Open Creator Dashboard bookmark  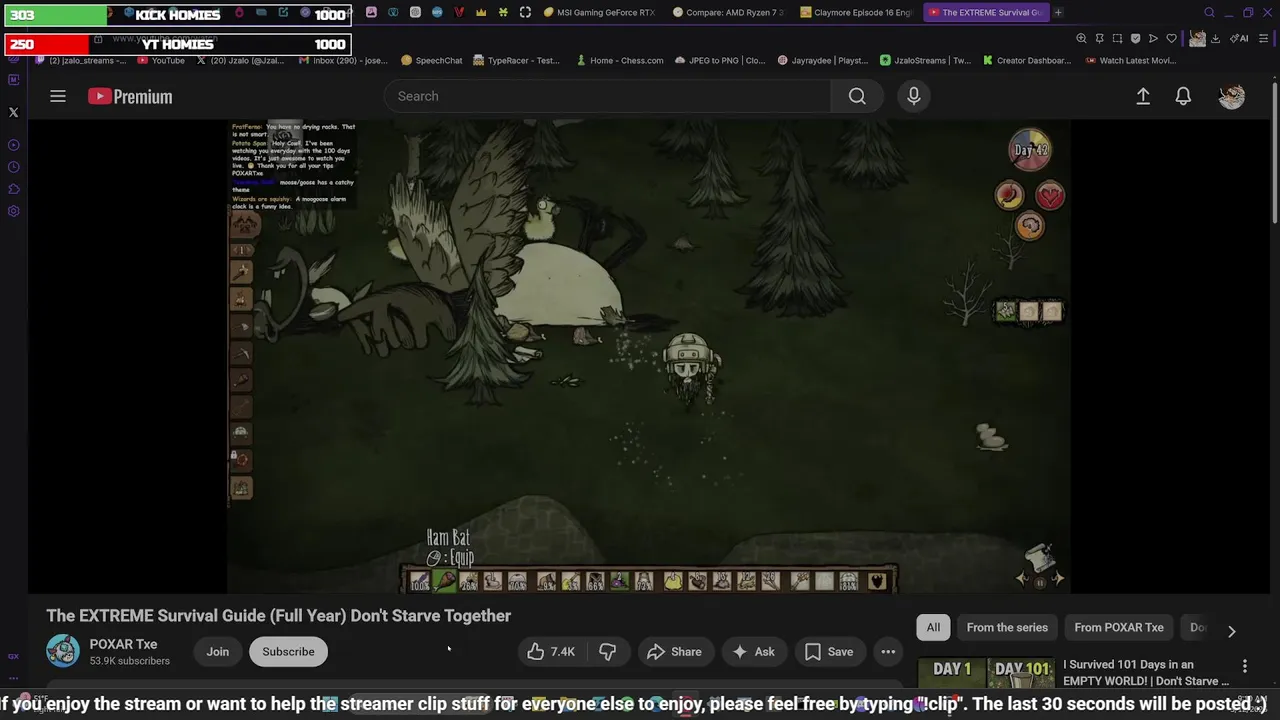[x=1026, y=60]
